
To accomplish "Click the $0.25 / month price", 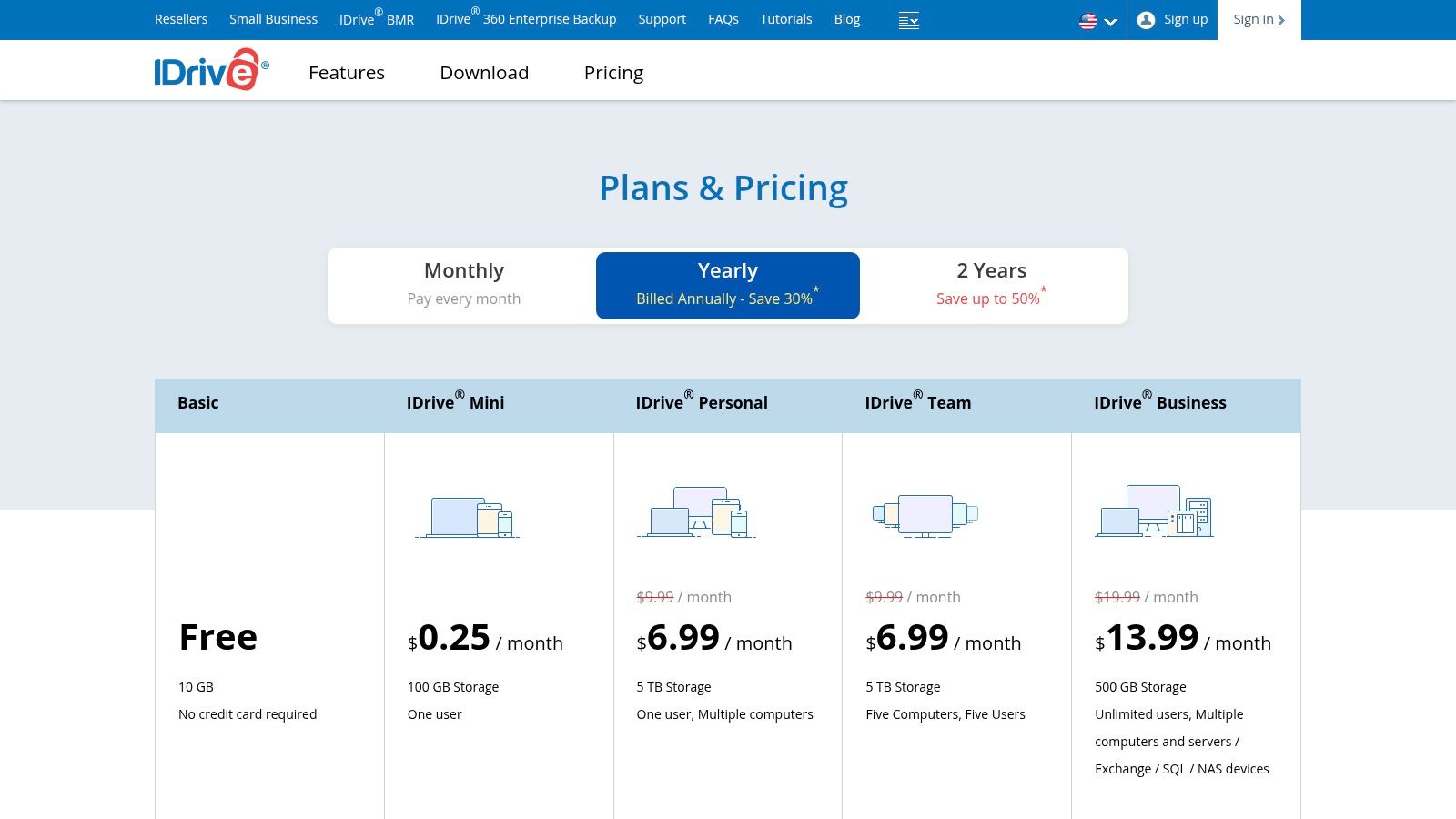I will [485, 638].
